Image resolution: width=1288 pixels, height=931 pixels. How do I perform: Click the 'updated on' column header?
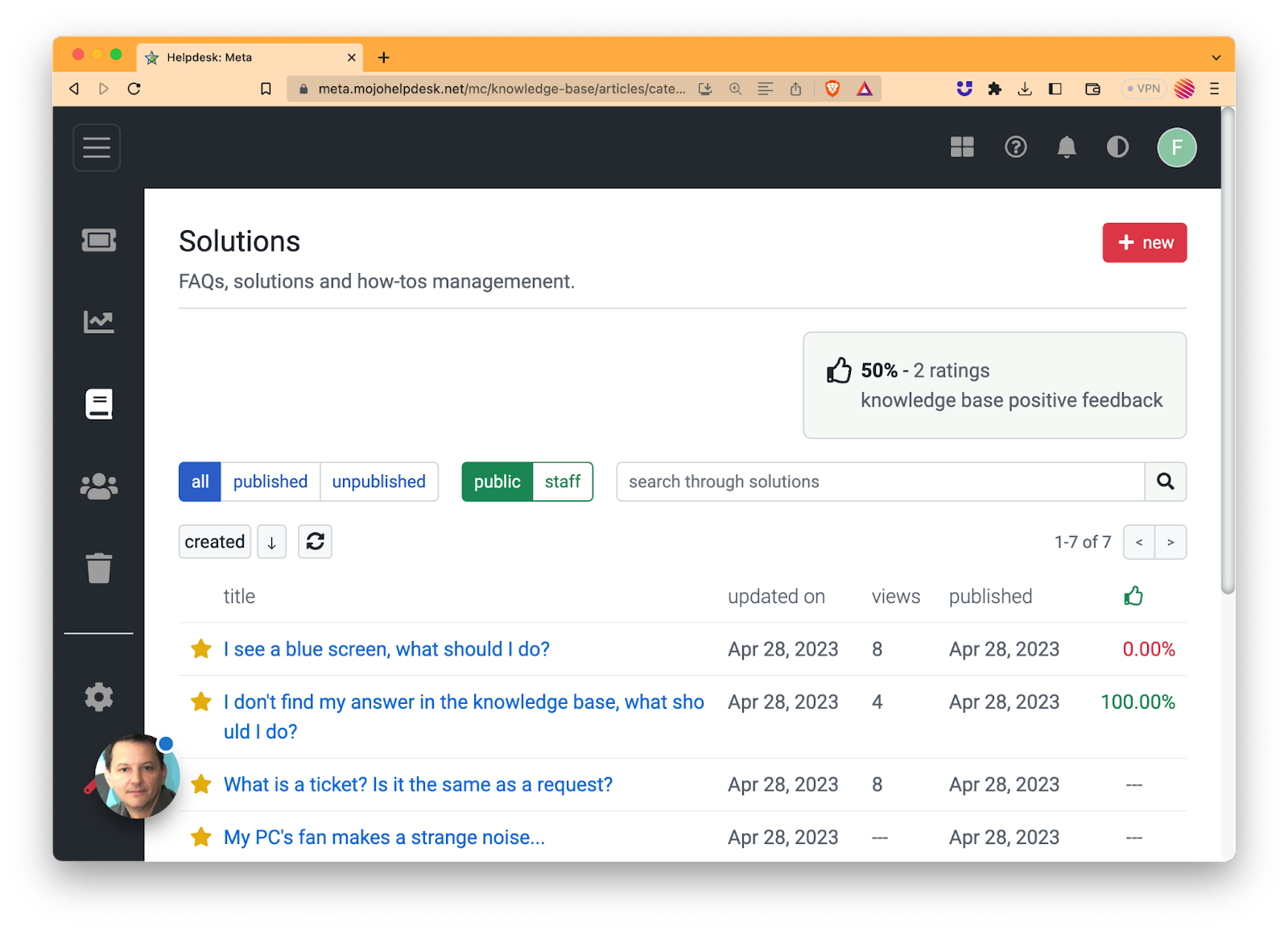pyautogui.click(x=776, y=597)
